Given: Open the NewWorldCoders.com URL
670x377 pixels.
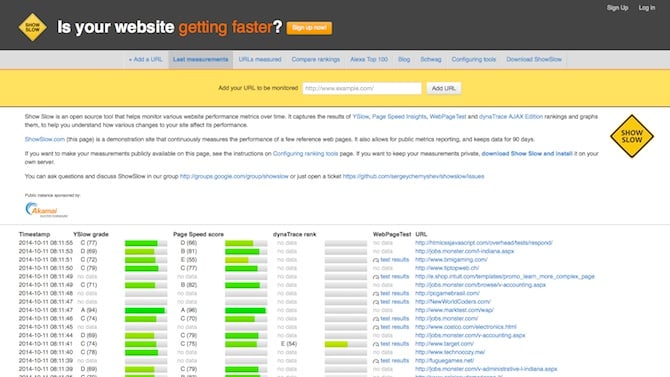Looking at the screenshot, I should click(453, 302).
